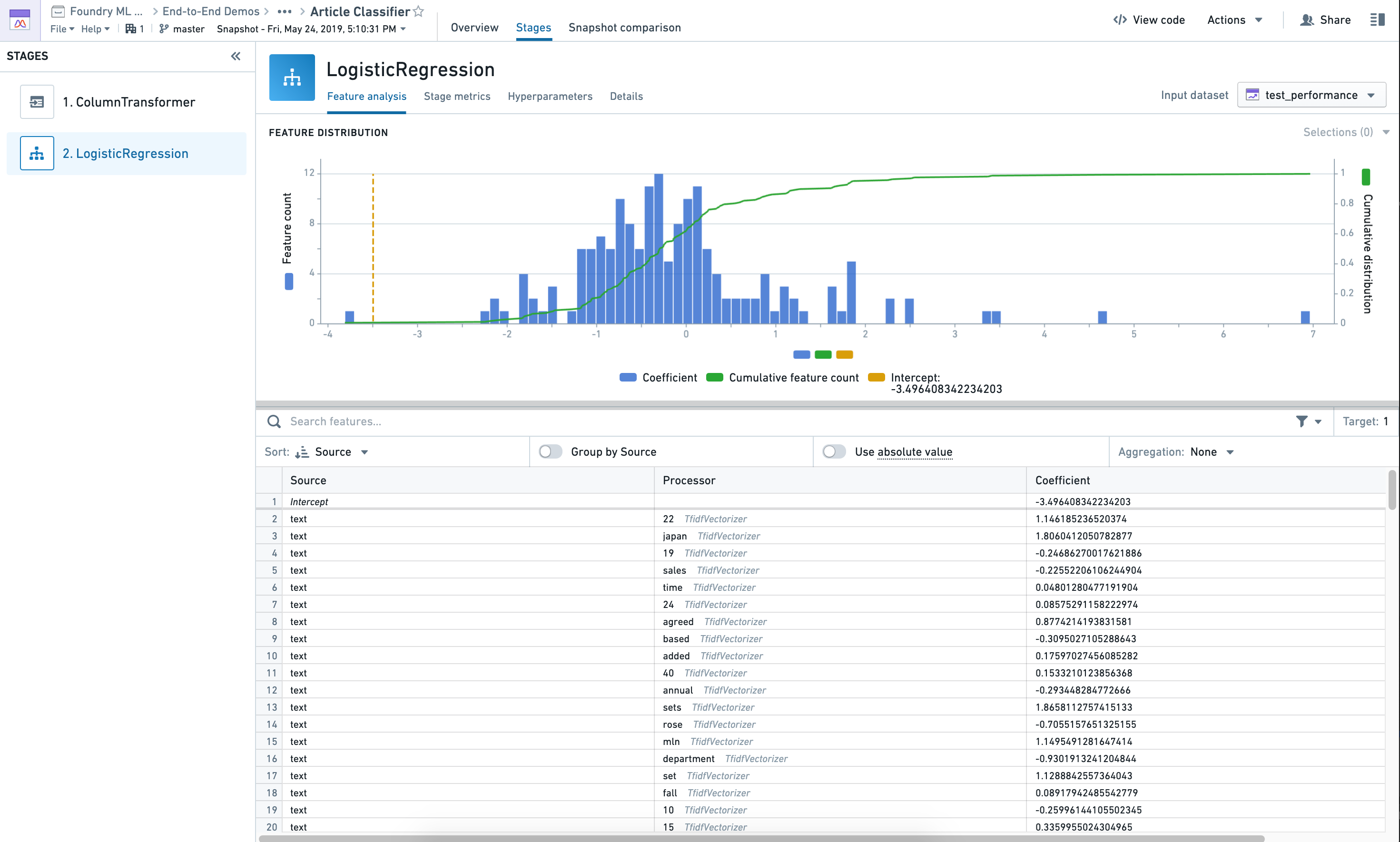The image size is (1400, 842).
Task: Collapse the Stages sidebar with double chevron
Action: tap(236, 56)
